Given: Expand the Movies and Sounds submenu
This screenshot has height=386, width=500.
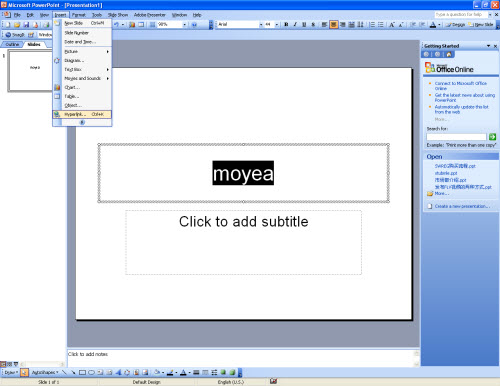Looking at the screenshot, I should tap(82, 78).
